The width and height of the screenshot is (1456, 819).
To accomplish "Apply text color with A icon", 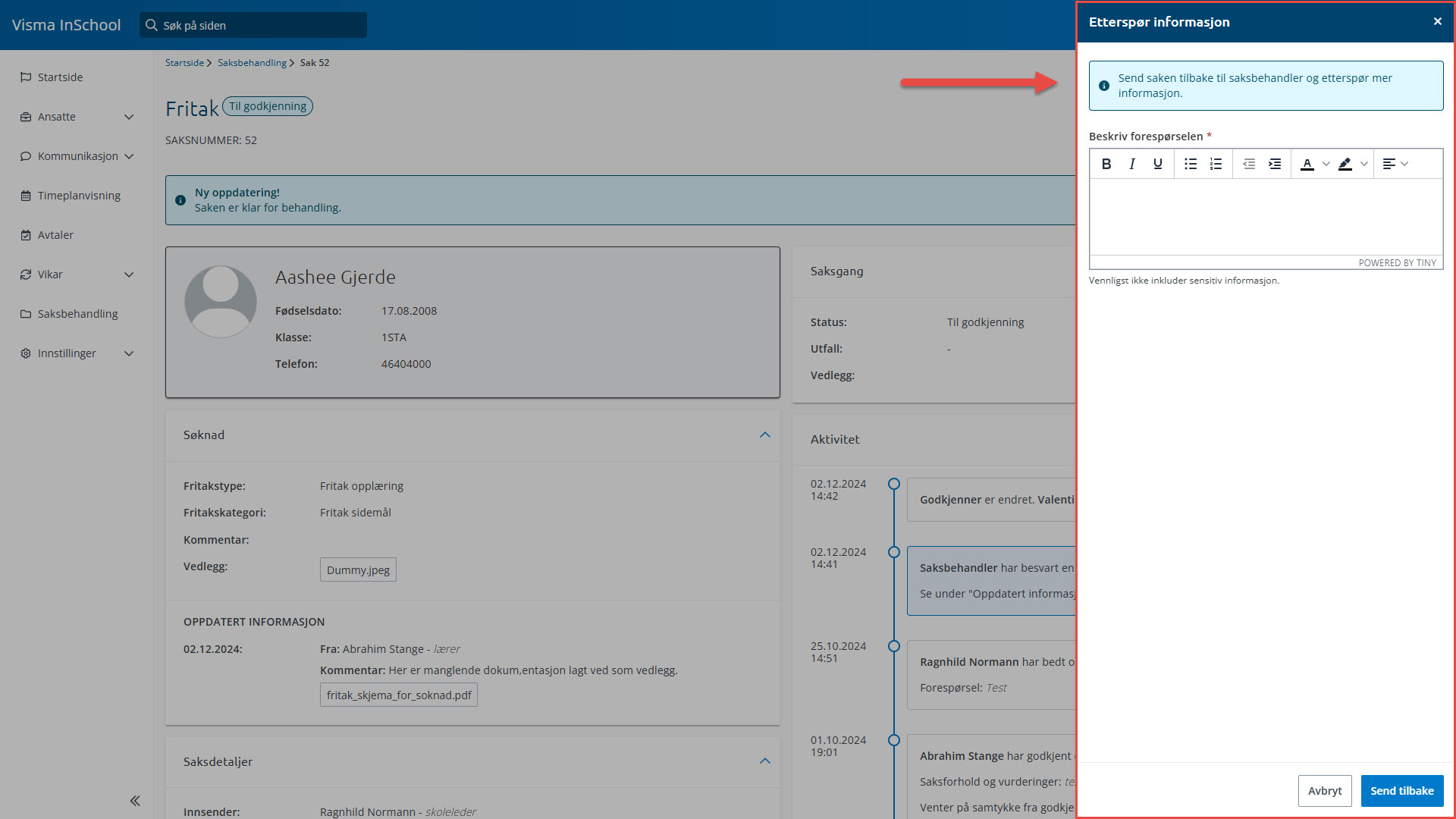I will coord(1307,164).
